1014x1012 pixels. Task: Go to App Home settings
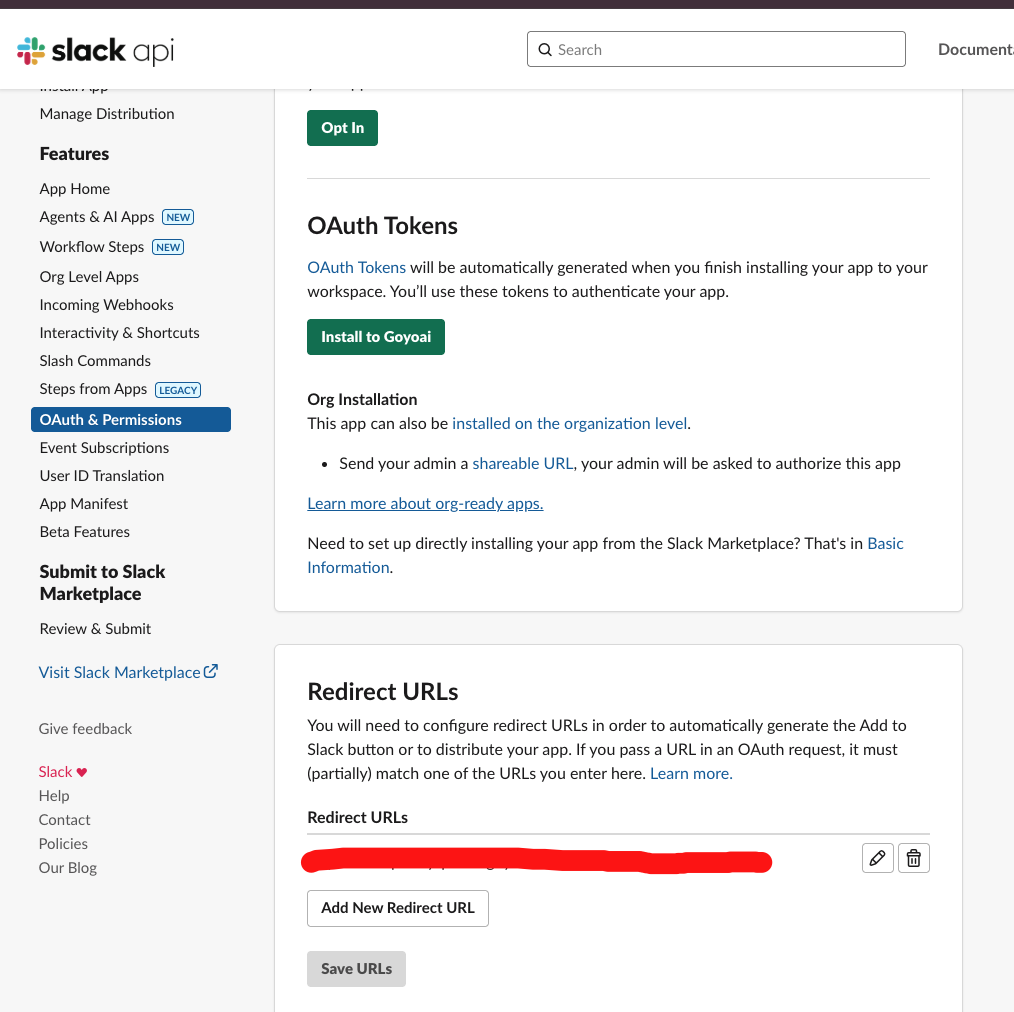[74, 189]
